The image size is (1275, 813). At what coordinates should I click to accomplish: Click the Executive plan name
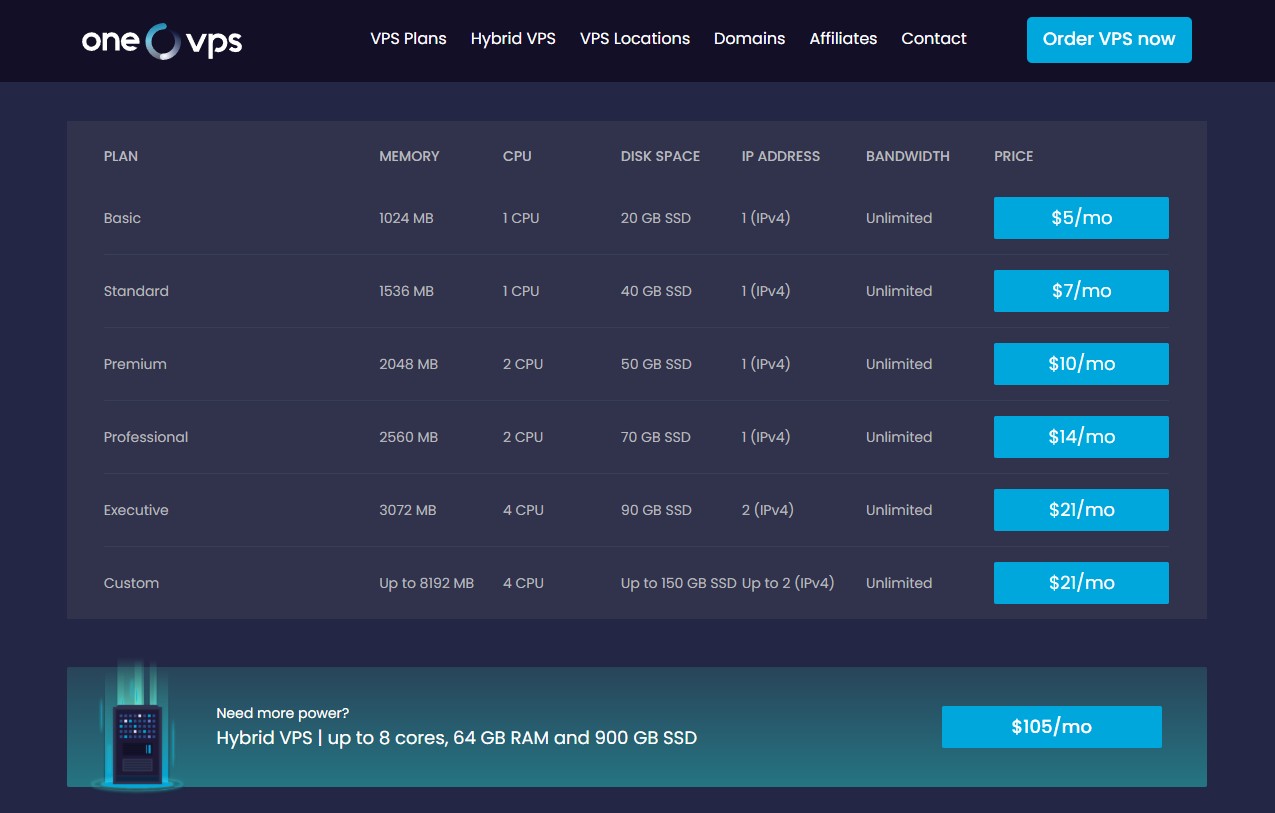point(136,510)
